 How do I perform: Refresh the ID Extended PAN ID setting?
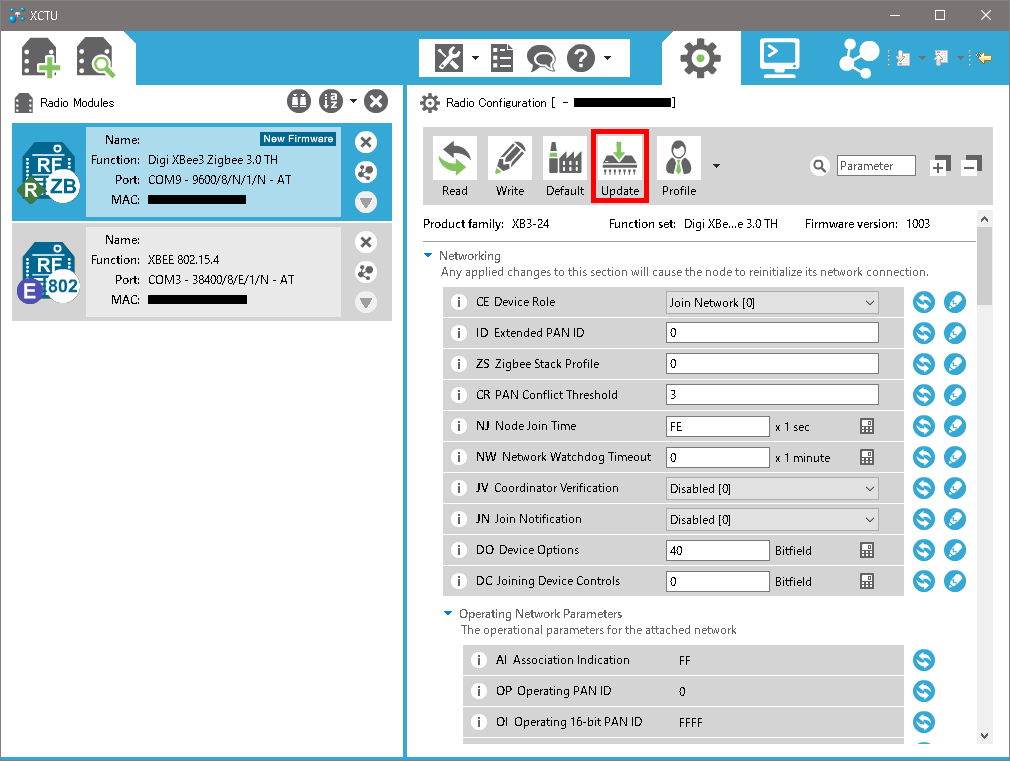coord(924,332)
